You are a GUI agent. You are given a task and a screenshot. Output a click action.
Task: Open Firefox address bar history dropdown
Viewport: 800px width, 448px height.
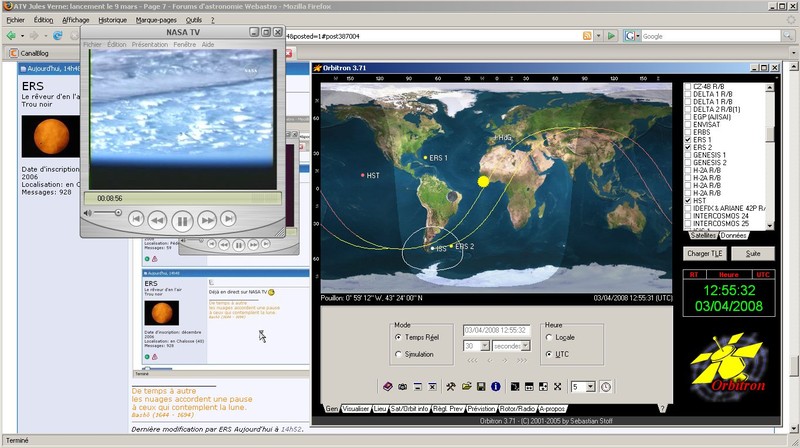(x=598, y=36)
